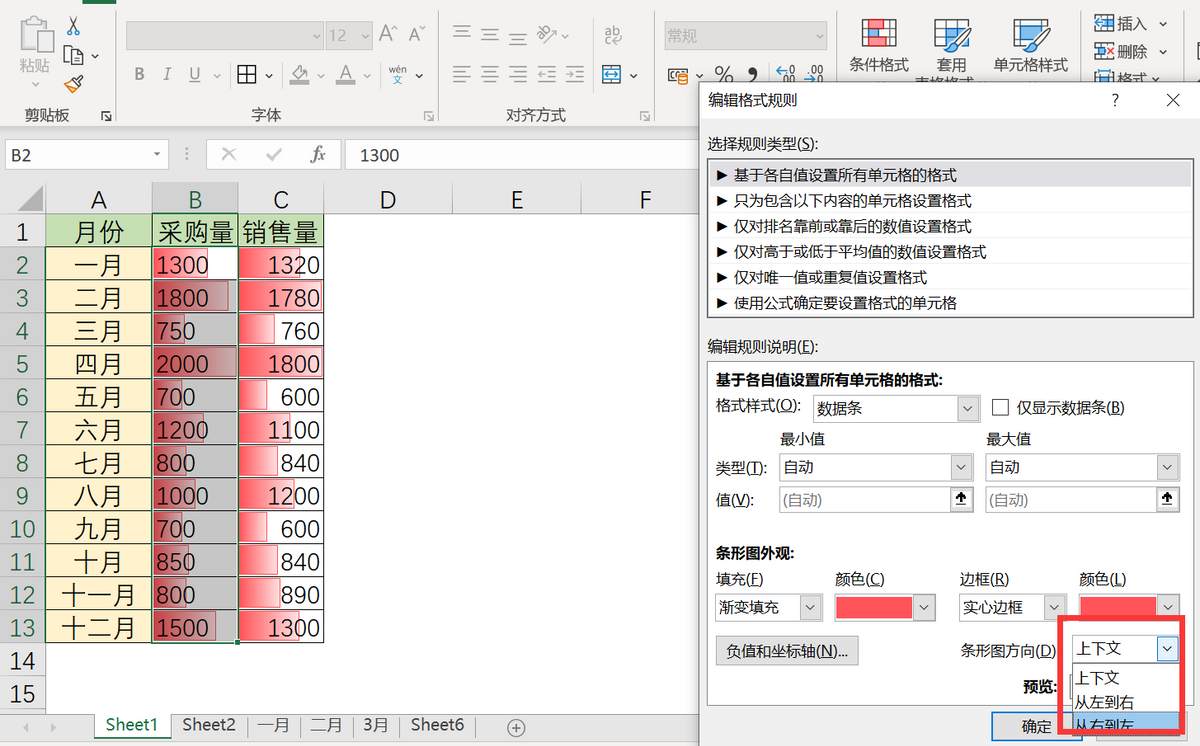Screen dimensions: 1200x746
Task: Click the Insert Function fx icon
Action: (318, 155)
